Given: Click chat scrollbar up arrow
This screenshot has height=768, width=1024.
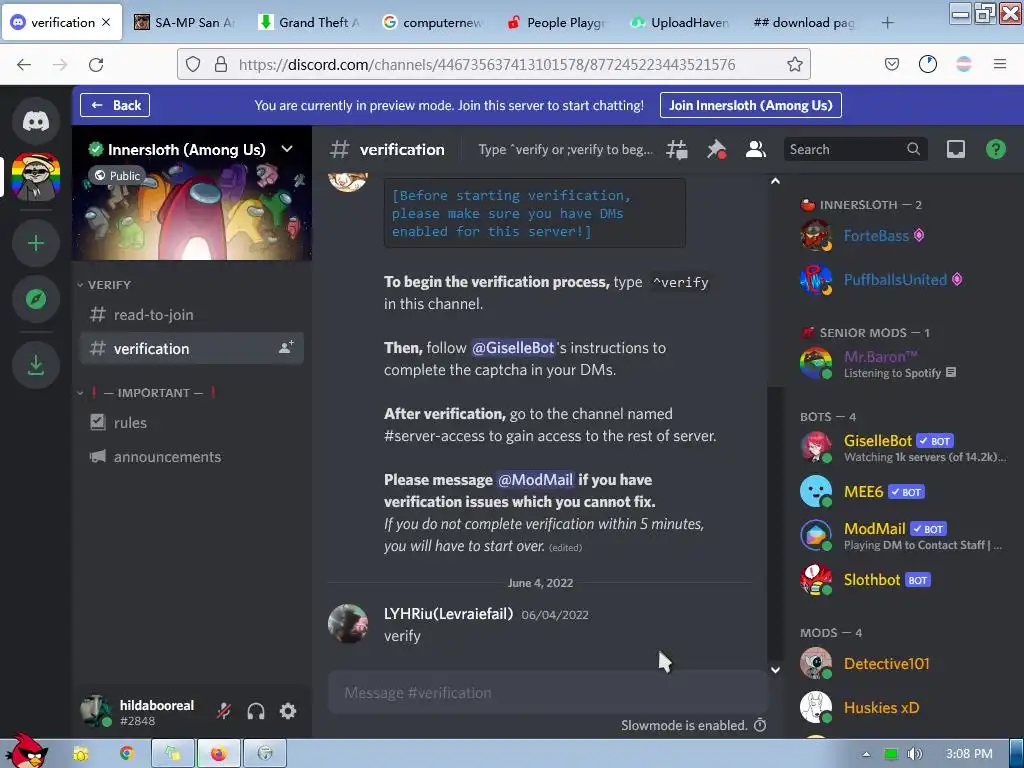Looking at the screenshot, I should [775, 181].
